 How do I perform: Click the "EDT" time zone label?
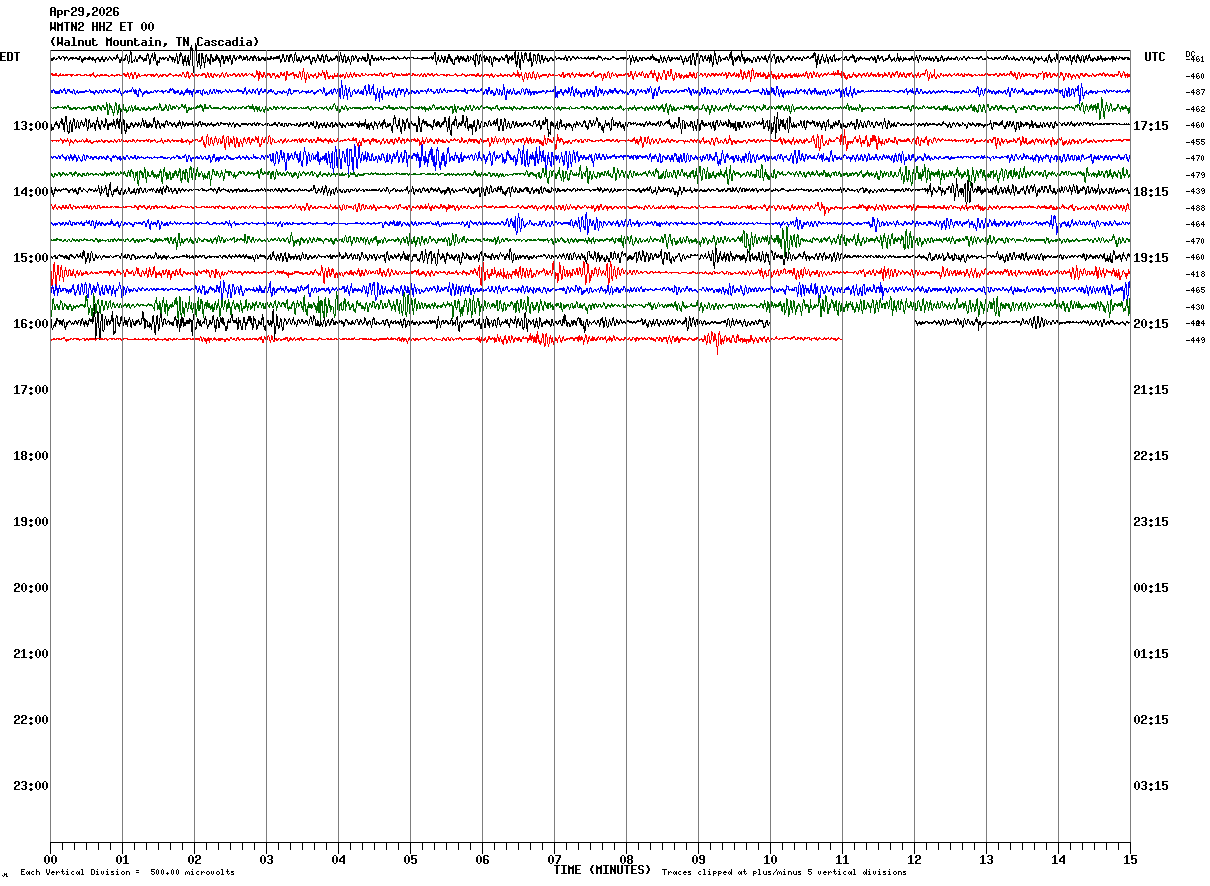[x=10, y=57]
